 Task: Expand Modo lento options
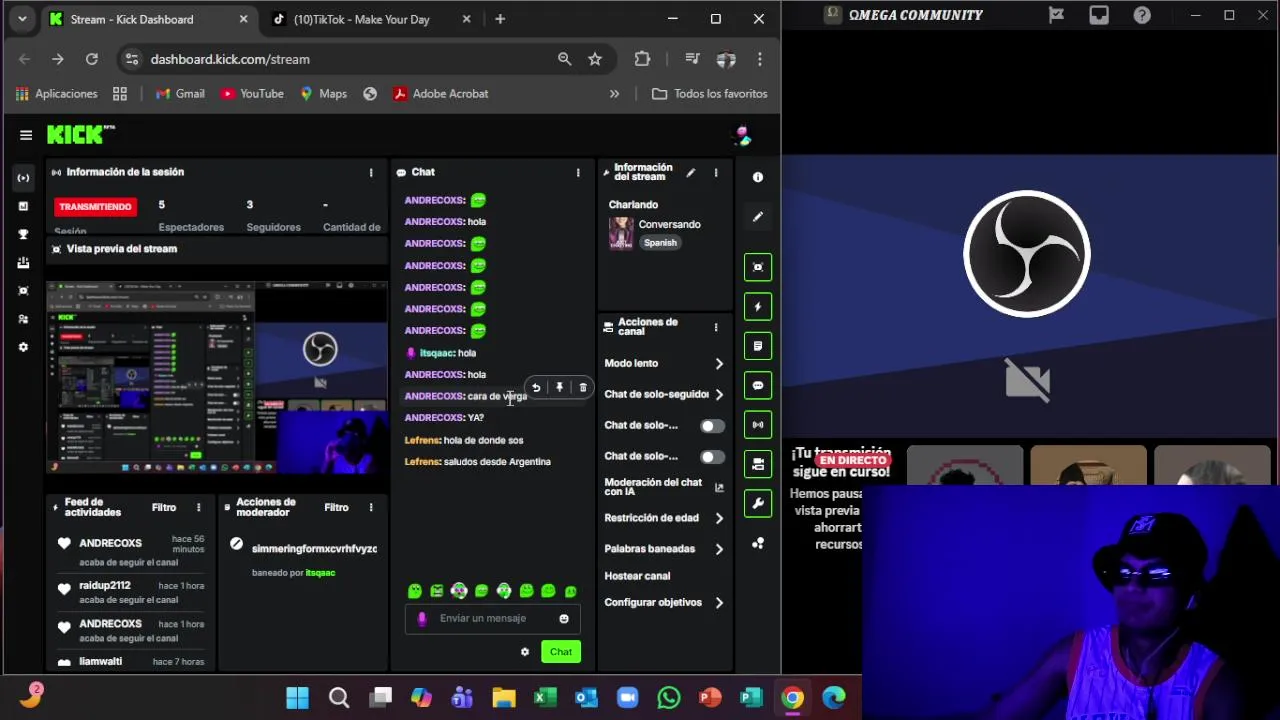tap(664, 363)
